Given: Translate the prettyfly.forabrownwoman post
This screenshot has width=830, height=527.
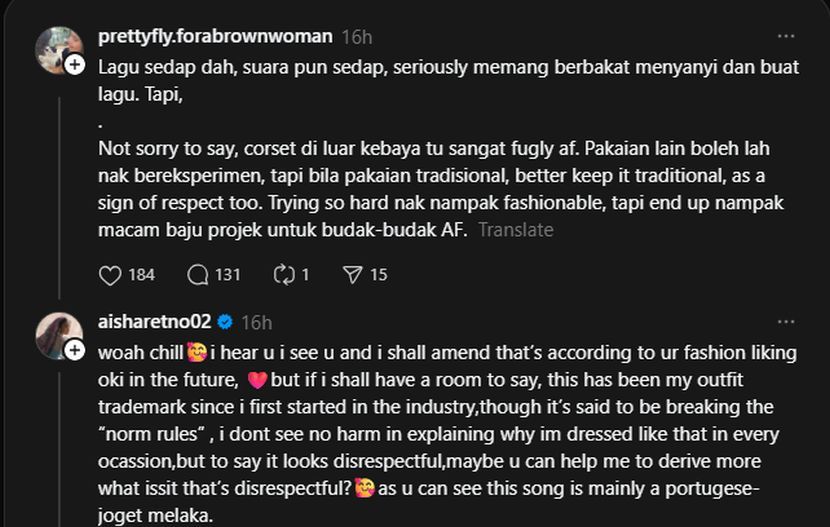Looking at the screenshot, I should [x=515, y=230].
